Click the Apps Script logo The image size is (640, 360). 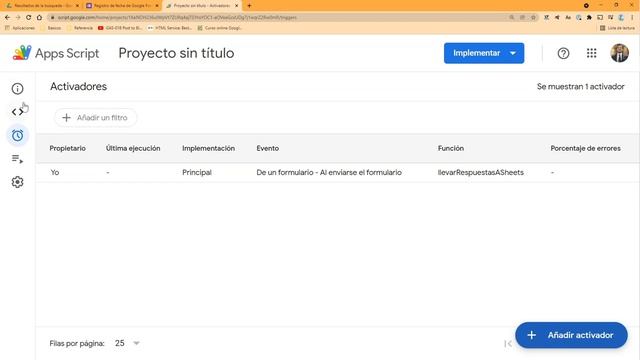click(x=56, y=53)
